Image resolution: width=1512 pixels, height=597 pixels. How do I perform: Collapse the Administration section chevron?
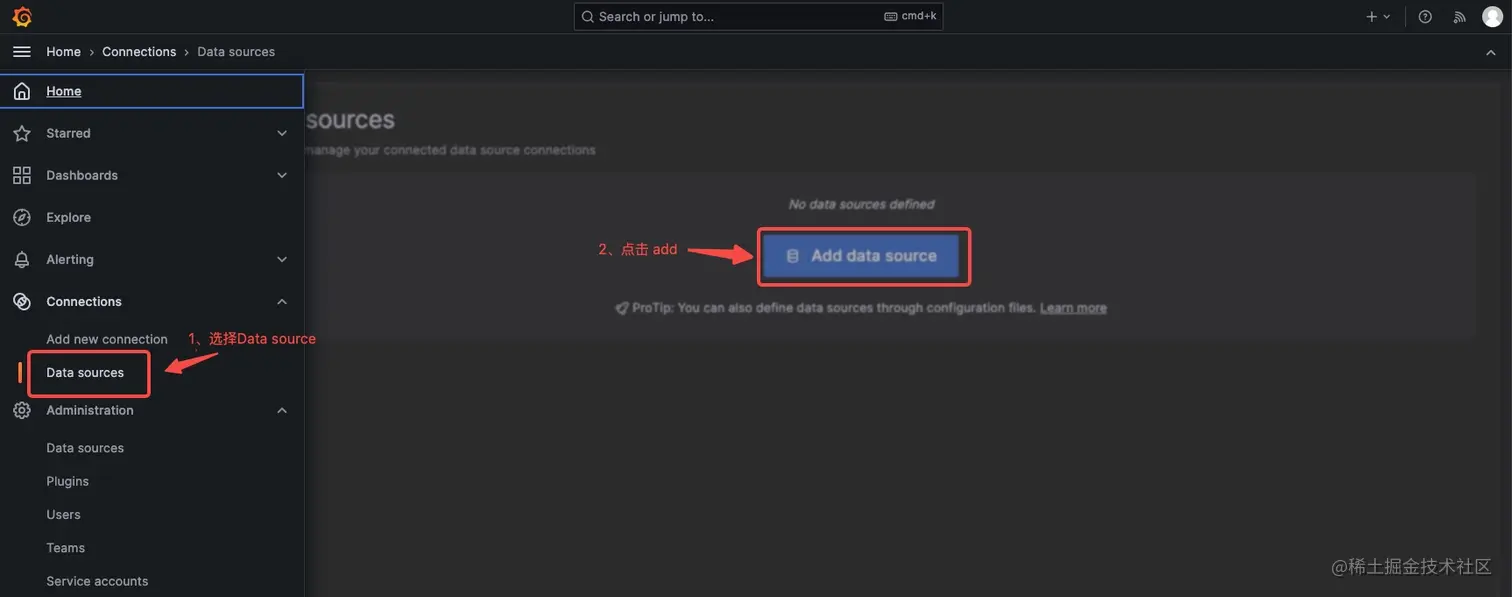click(x=282, y=410)
